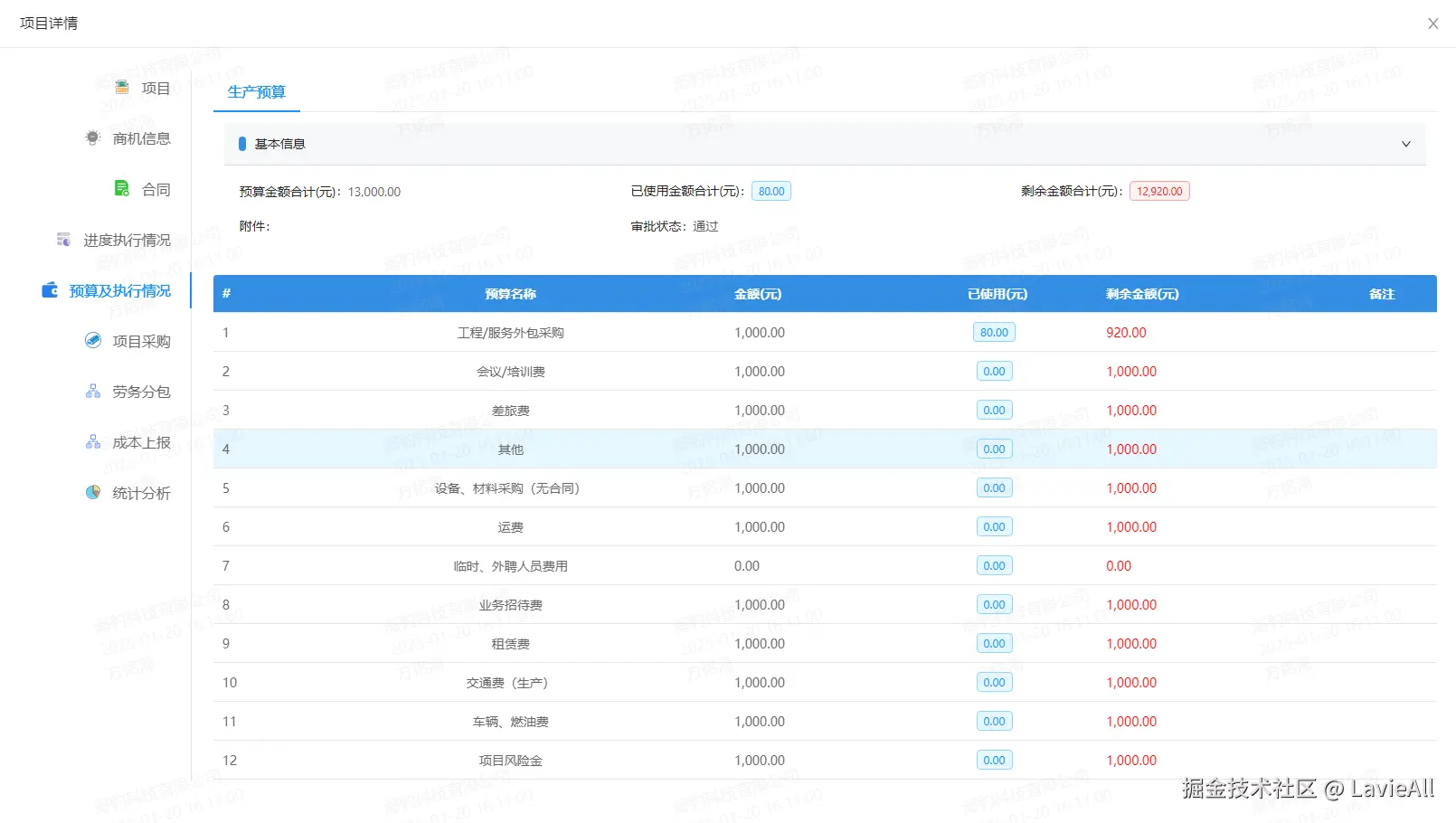Click the 0.00 badge on 项目风险金 row
Image resolution: width=1456 pixels, height=823 pixels.
point(993,760)
